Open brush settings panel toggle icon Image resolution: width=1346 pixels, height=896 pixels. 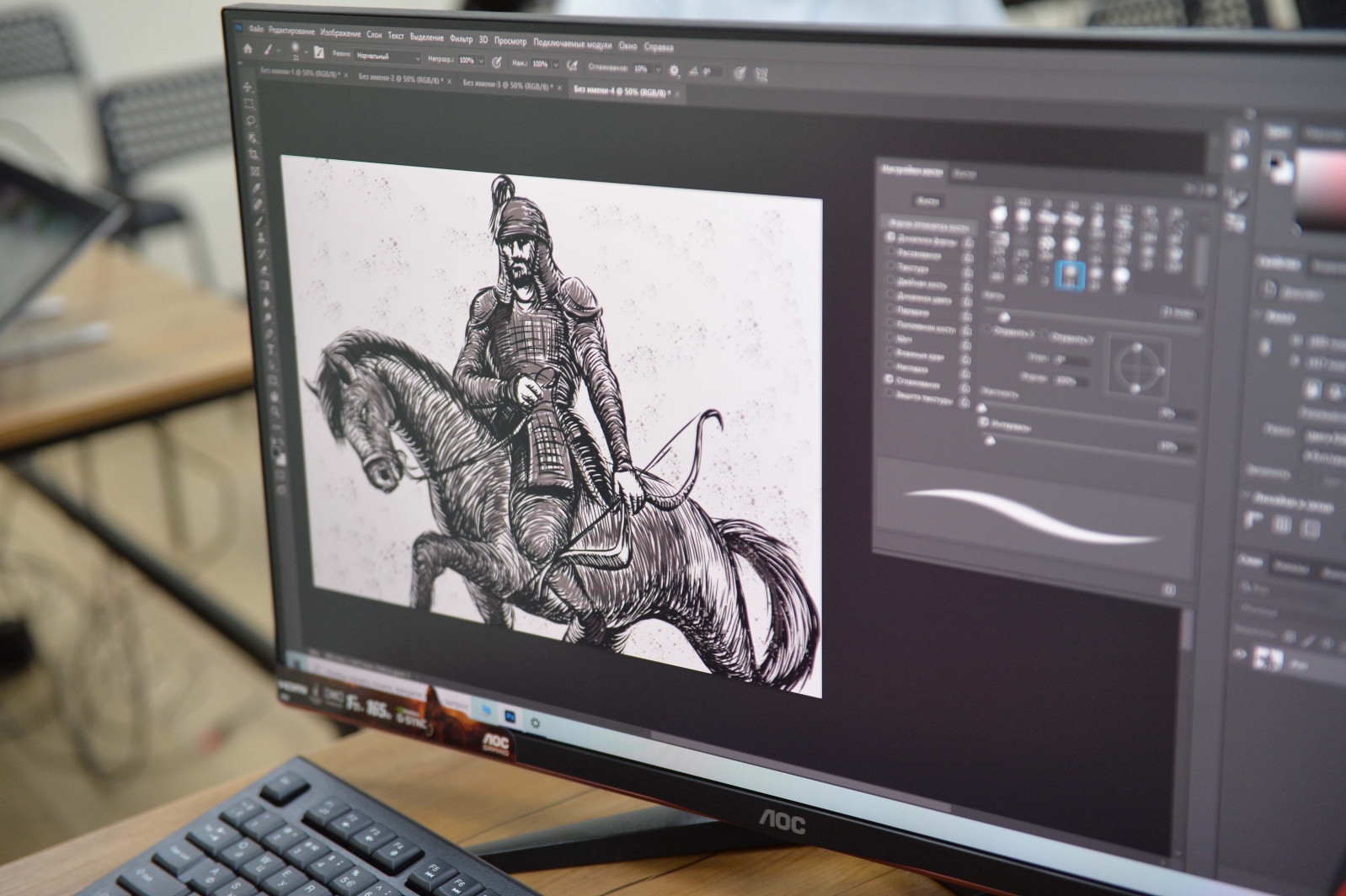coord(318,52)
